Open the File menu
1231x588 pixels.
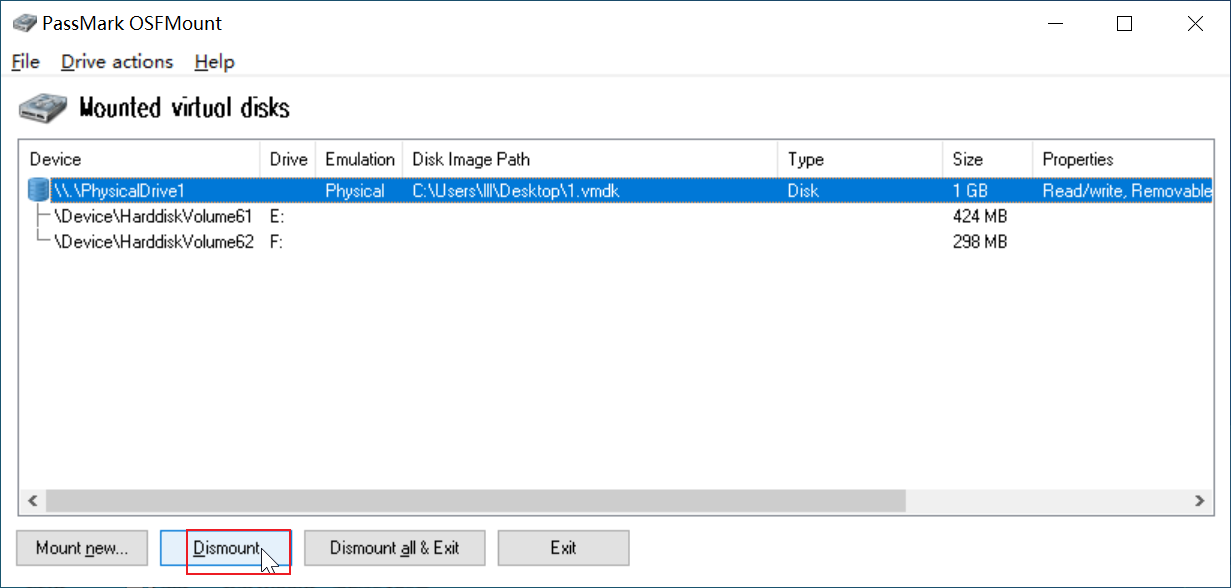tap(26, 62)
